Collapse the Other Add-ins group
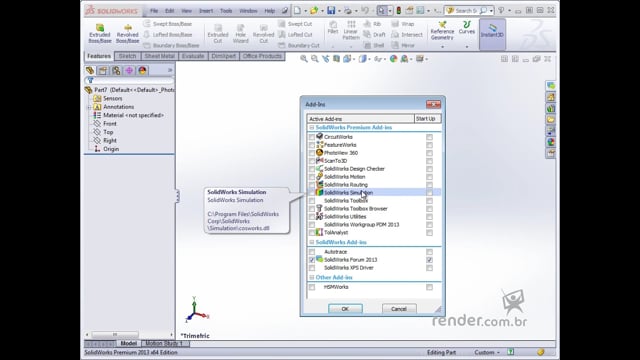This screenshot has height=360, width=640. tap(311, 278)
